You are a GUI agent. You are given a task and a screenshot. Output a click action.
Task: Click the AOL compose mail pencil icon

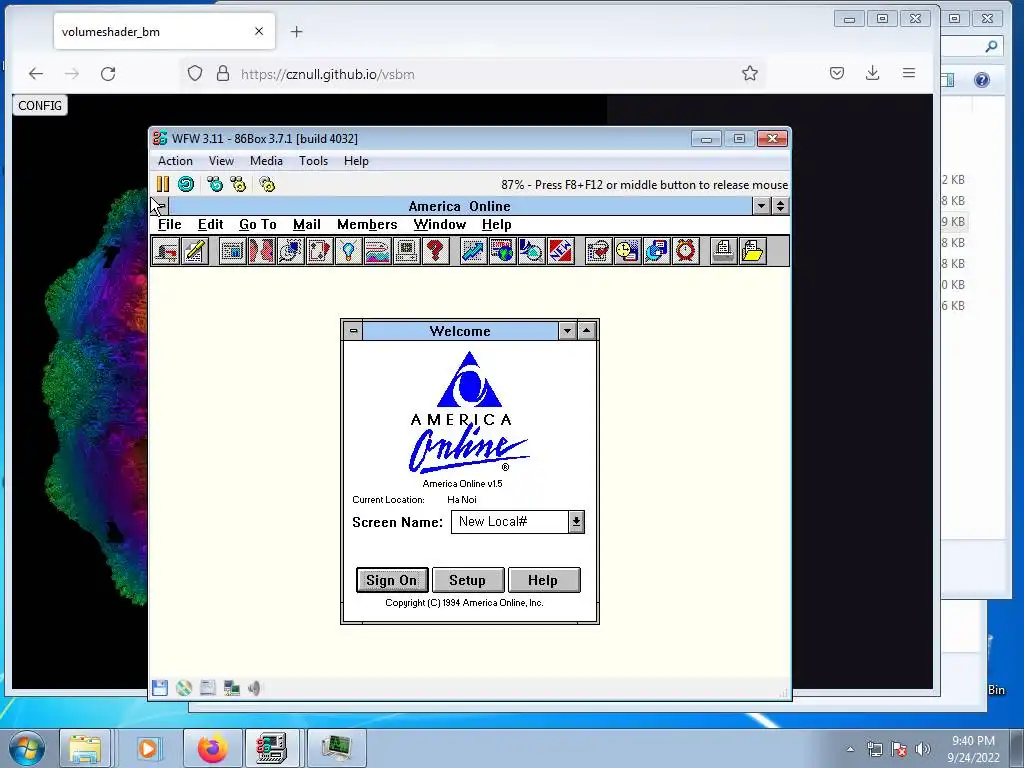pos(195,251)
